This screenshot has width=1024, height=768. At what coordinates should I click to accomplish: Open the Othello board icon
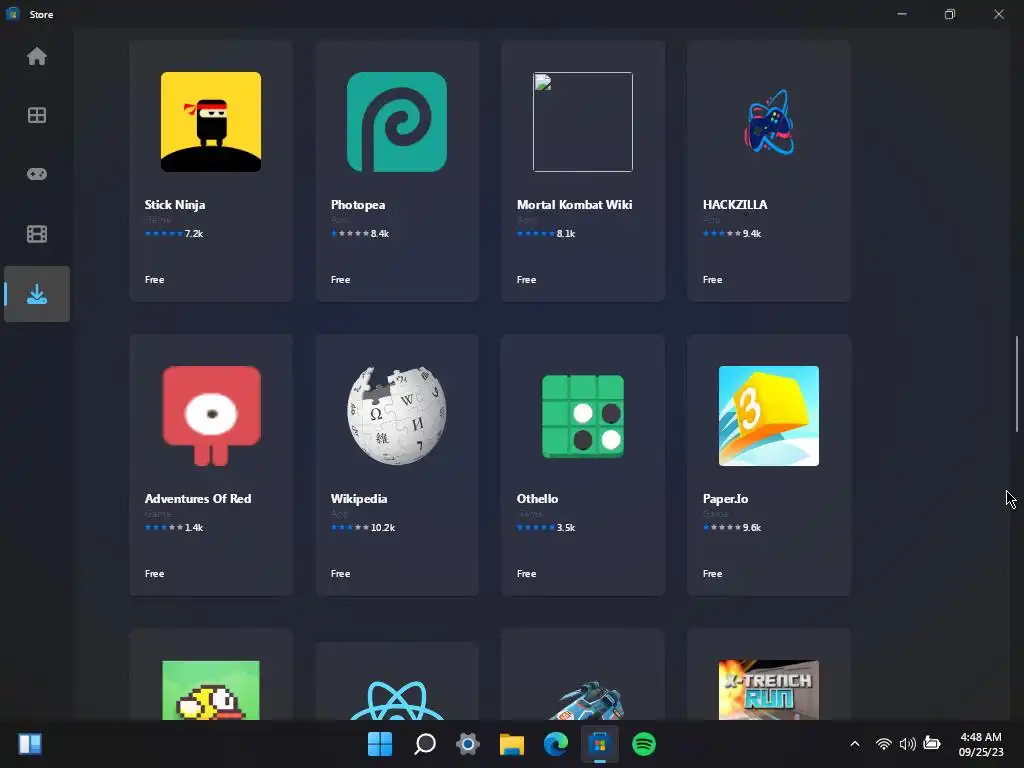click(583, 416)
